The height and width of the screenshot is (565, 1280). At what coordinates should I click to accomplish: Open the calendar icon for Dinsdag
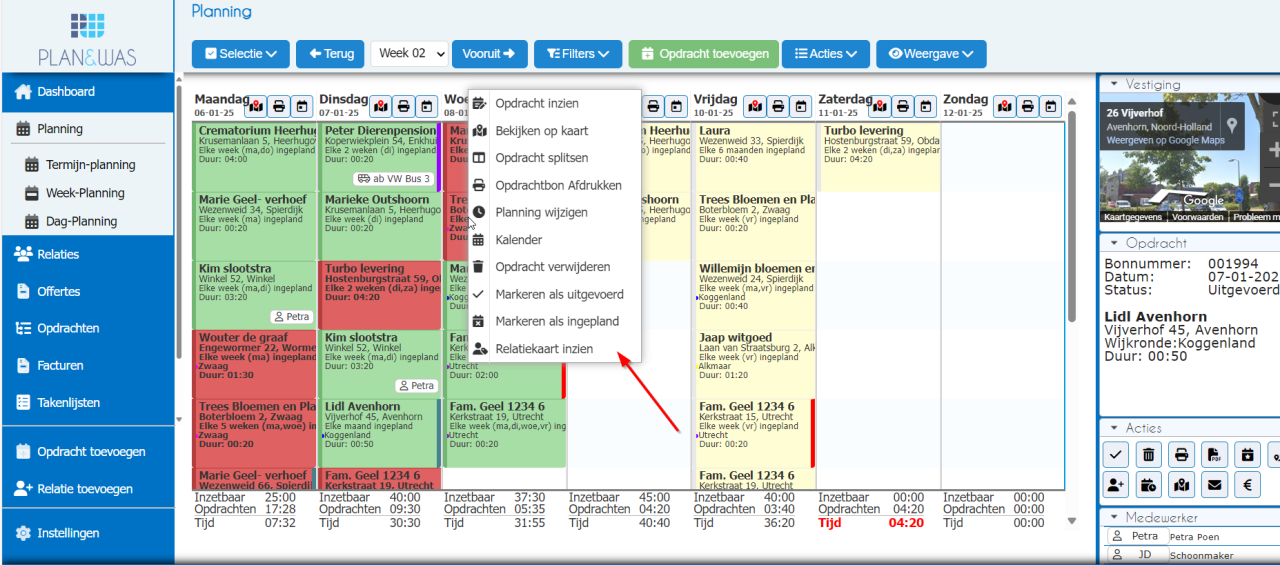(x=428, y=105)
